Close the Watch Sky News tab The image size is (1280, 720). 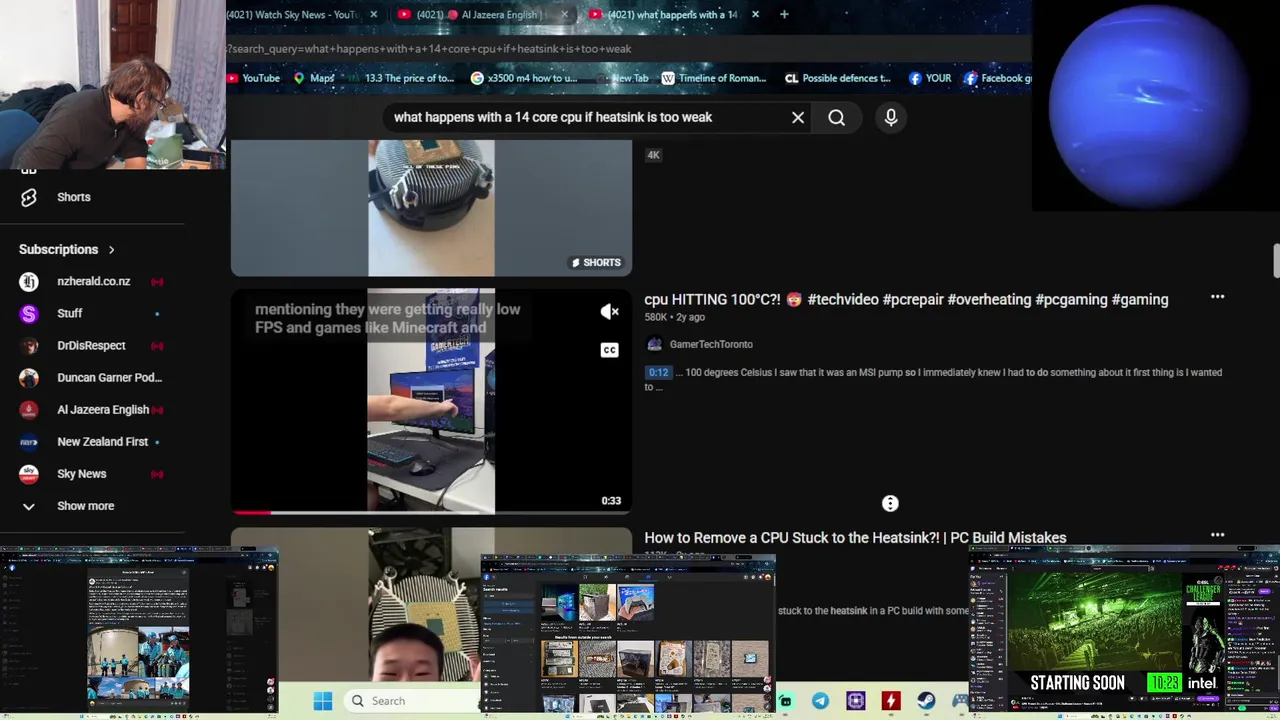[373, 15]
